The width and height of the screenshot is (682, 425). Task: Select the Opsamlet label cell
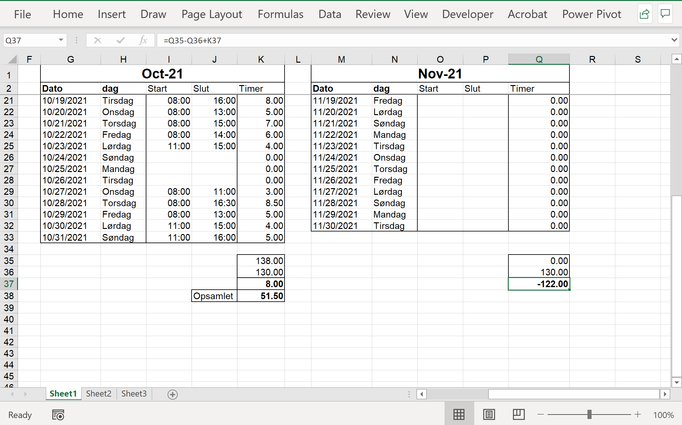[x=214, y=296]
